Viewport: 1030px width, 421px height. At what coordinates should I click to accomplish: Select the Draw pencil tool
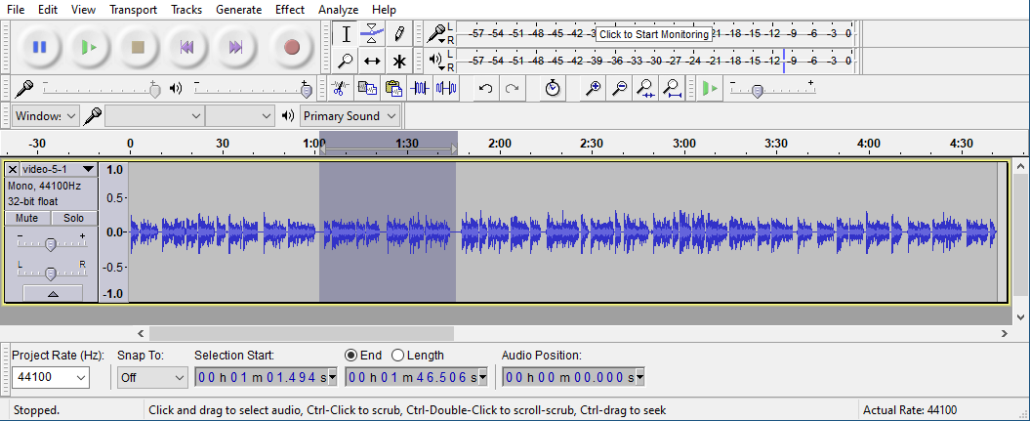point(399,34)
